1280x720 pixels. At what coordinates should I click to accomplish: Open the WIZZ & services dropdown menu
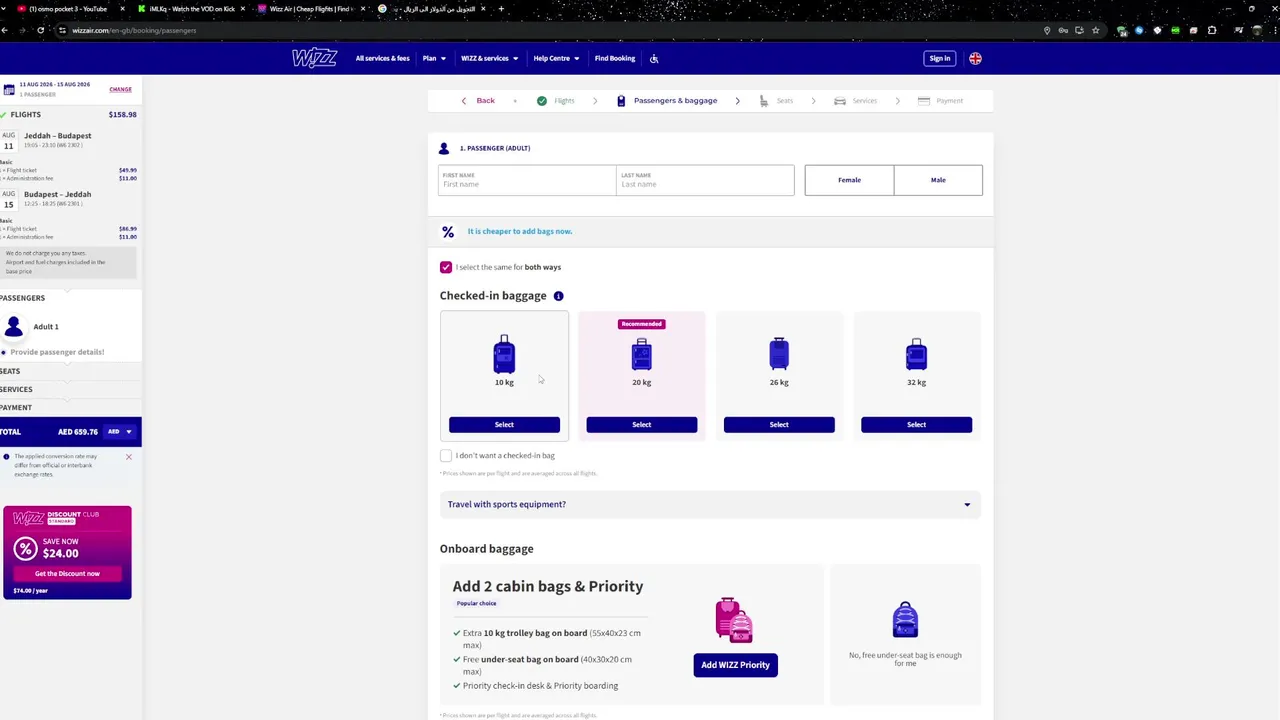click(x=489, y=58)
